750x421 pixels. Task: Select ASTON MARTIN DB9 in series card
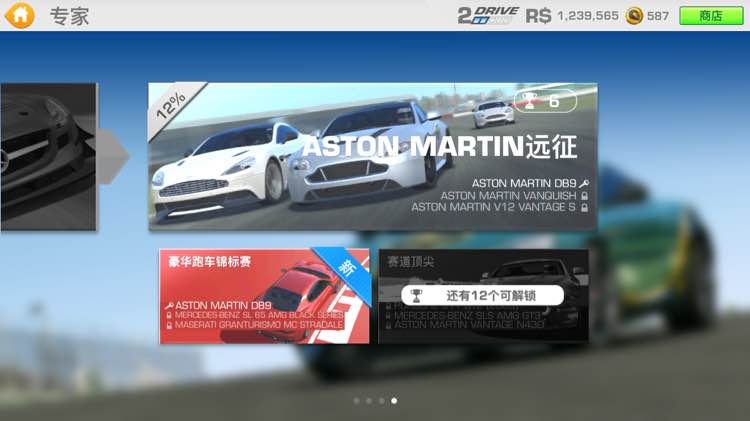(524, 183)
